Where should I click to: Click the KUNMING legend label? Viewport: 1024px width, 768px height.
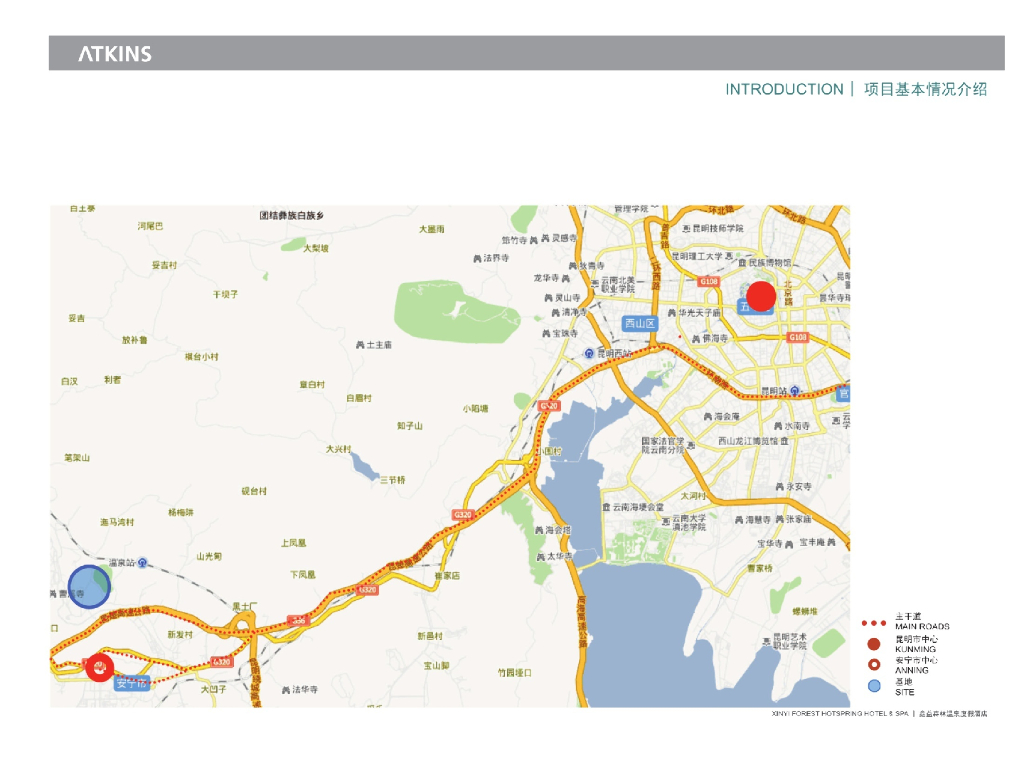click(x=916, y=650)
